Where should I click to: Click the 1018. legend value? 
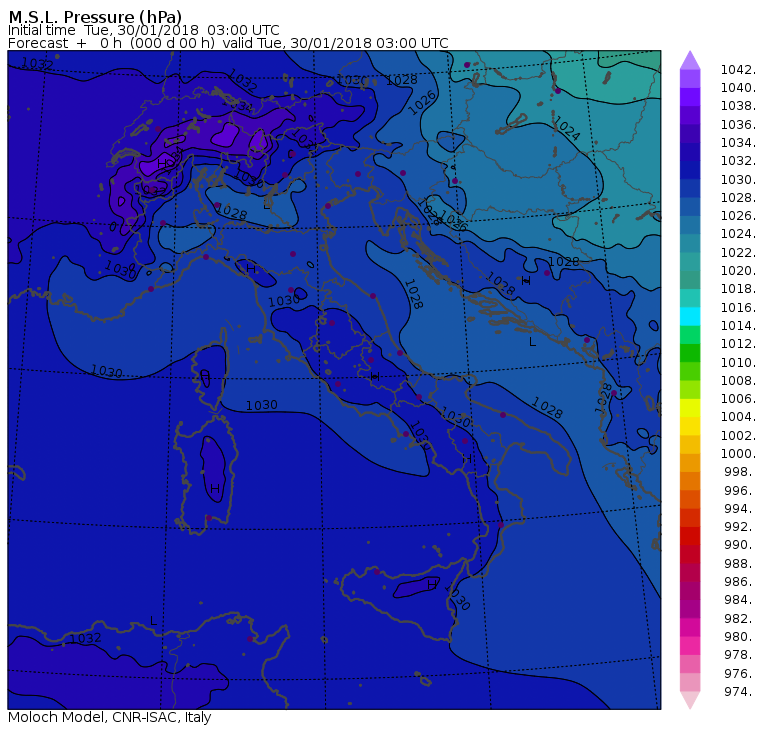(x=738, y=289)
